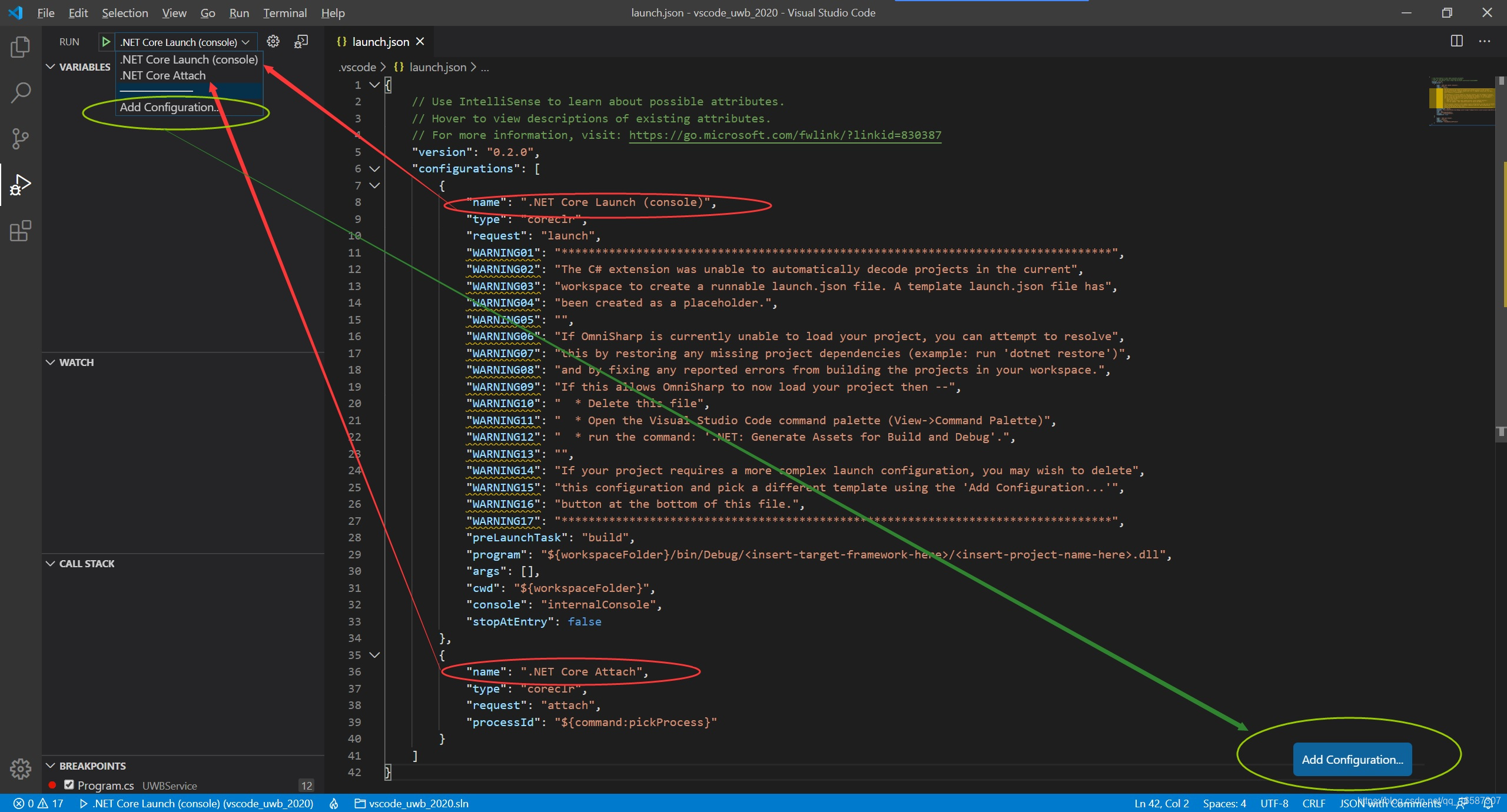Select the .NET Core Attach dropdown entry
The width and height of the screenshot is (1507, 812).
162,75
